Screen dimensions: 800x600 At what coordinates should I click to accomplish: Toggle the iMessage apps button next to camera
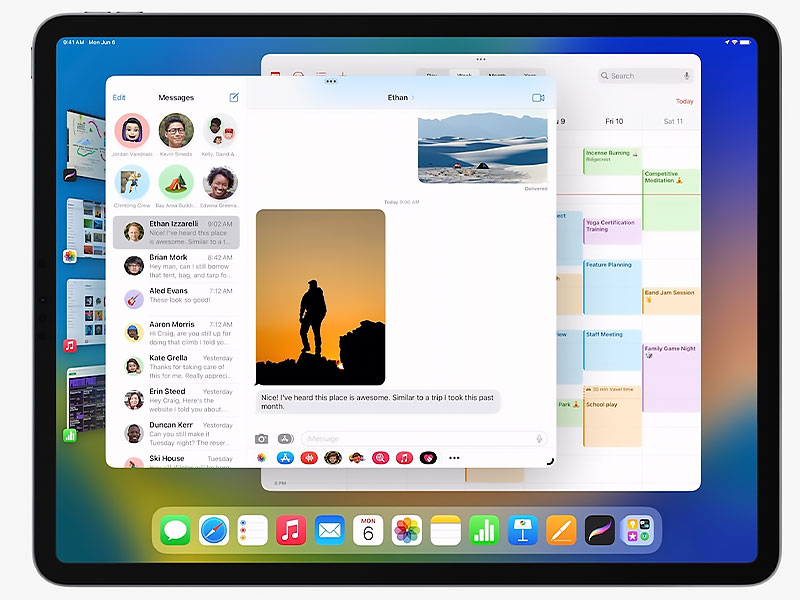click(285, 439)
